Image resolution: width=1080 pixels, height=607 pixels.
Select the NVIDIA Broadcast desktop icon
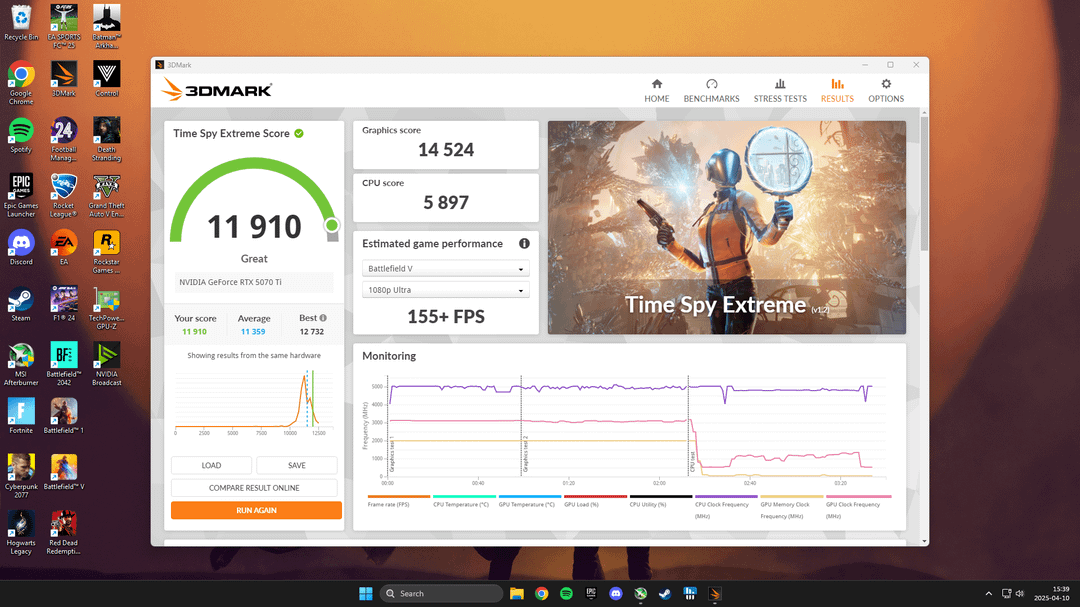tap(107, 364)
